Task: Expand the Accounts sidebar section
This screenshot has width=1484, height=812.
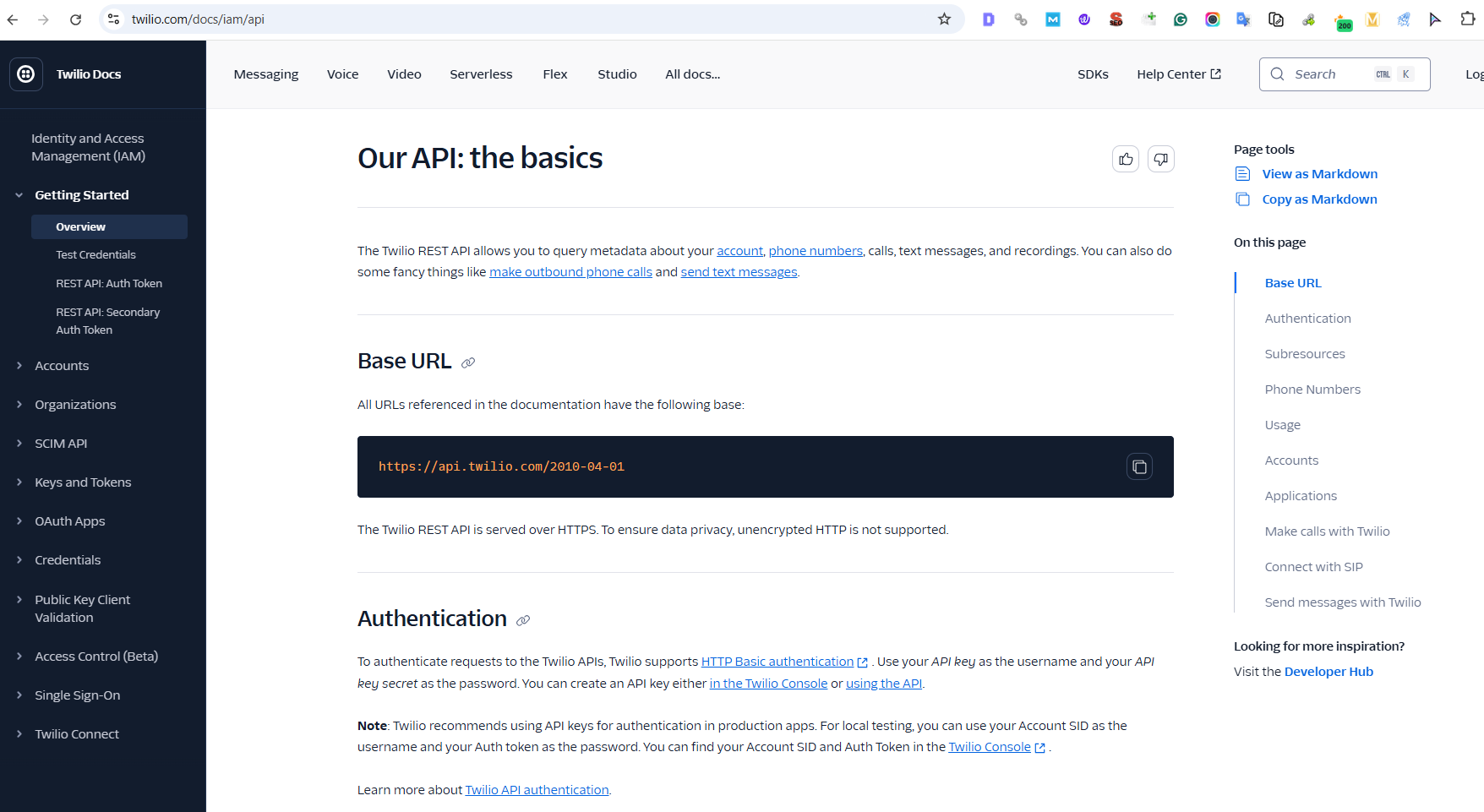Action: point(19,366)
